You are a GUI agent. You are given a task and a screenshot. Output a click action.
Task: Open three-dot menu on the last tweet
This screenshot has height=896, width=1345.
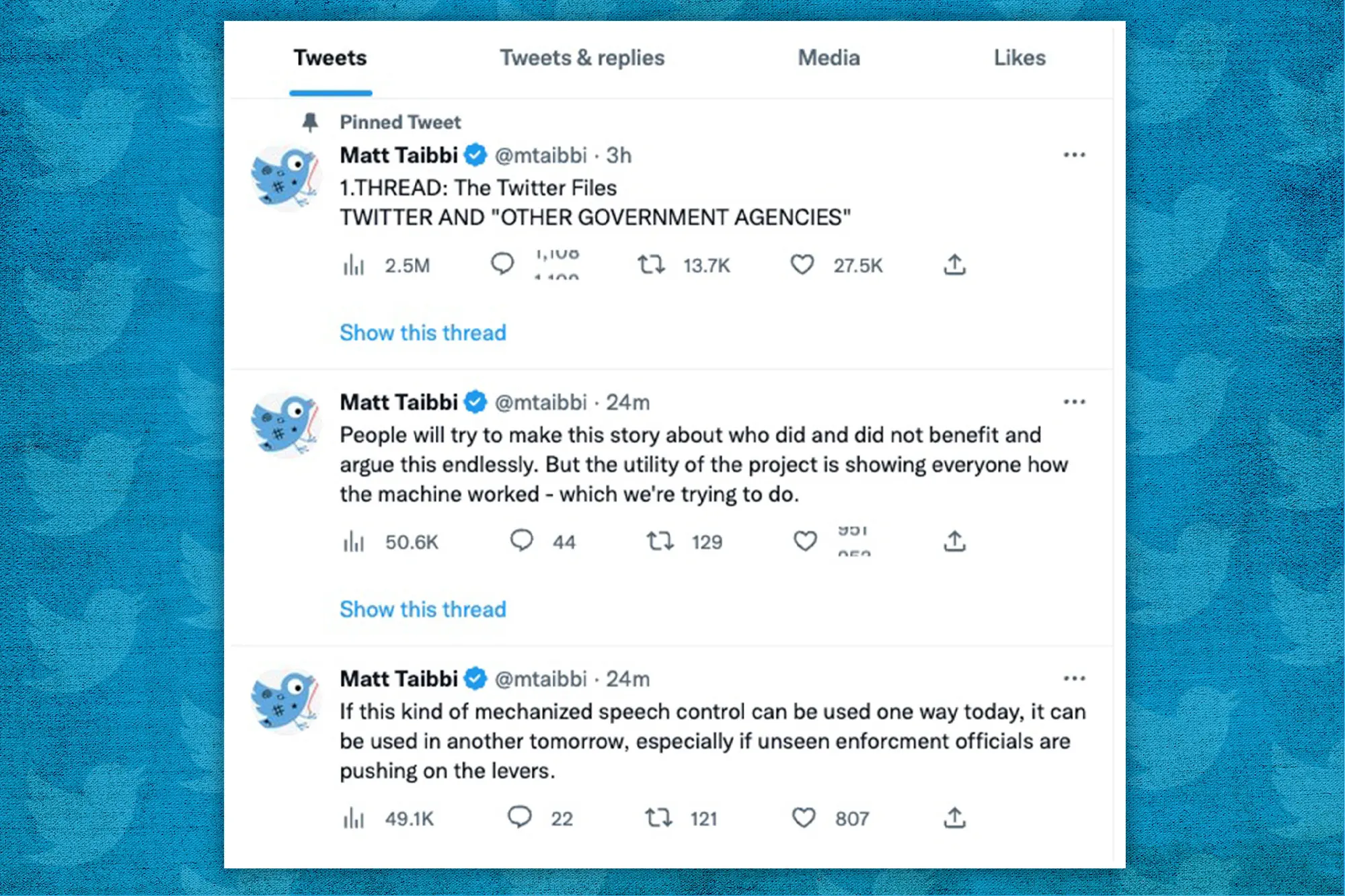[x=1074, y=678]
